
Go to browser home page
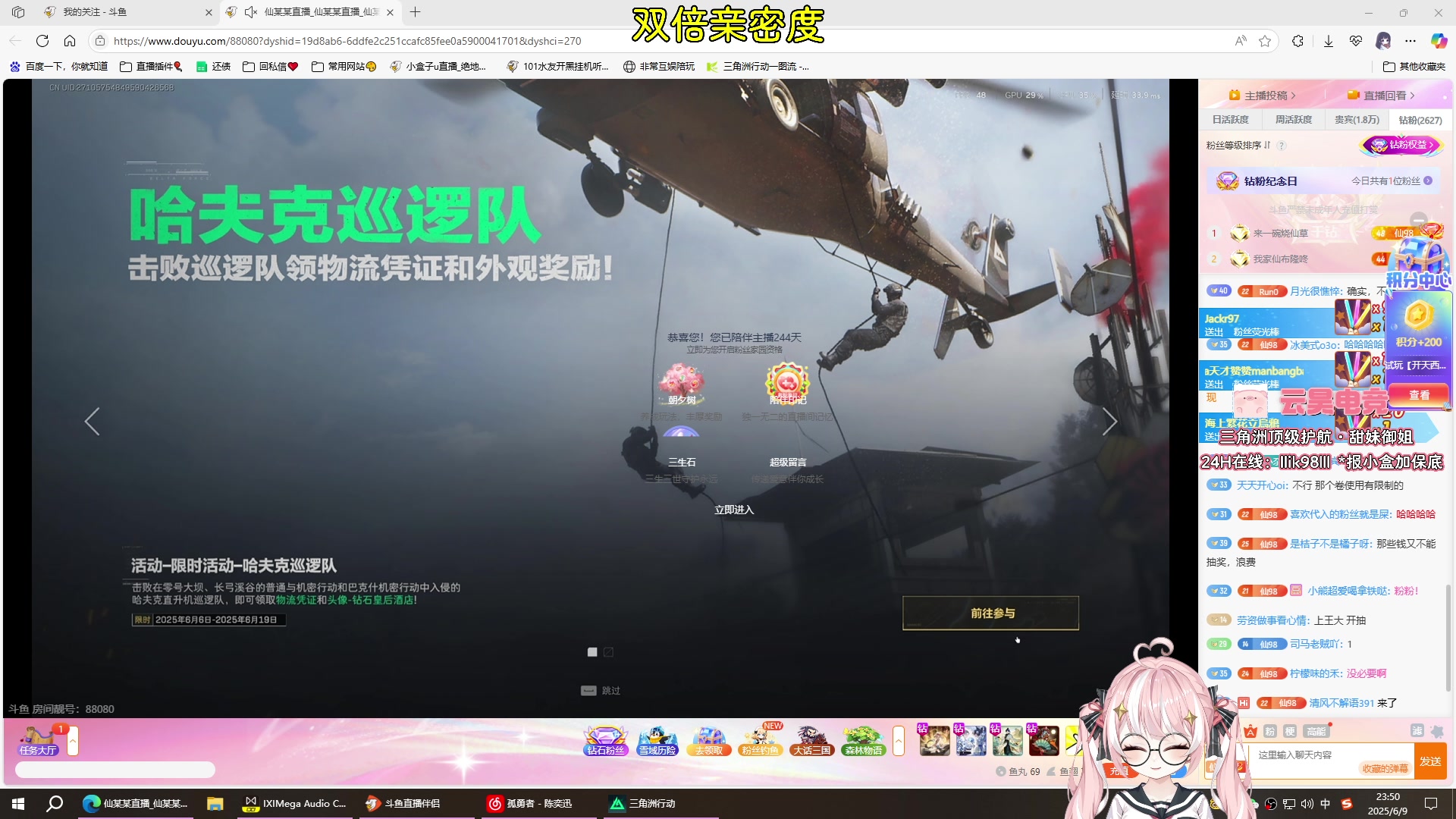(x=70, y=41)
